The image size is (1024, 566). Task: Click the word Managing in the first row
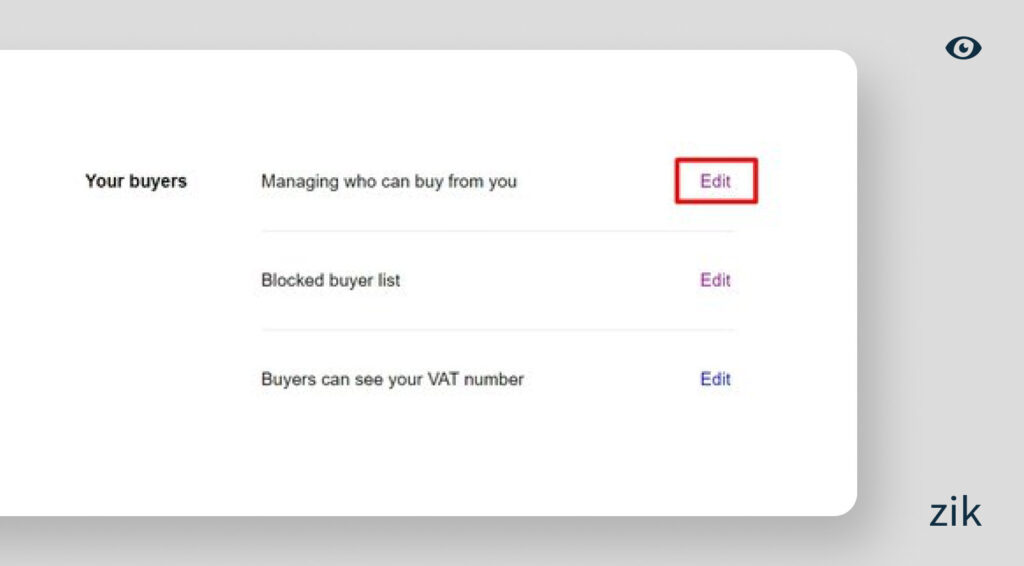[296, 181]
